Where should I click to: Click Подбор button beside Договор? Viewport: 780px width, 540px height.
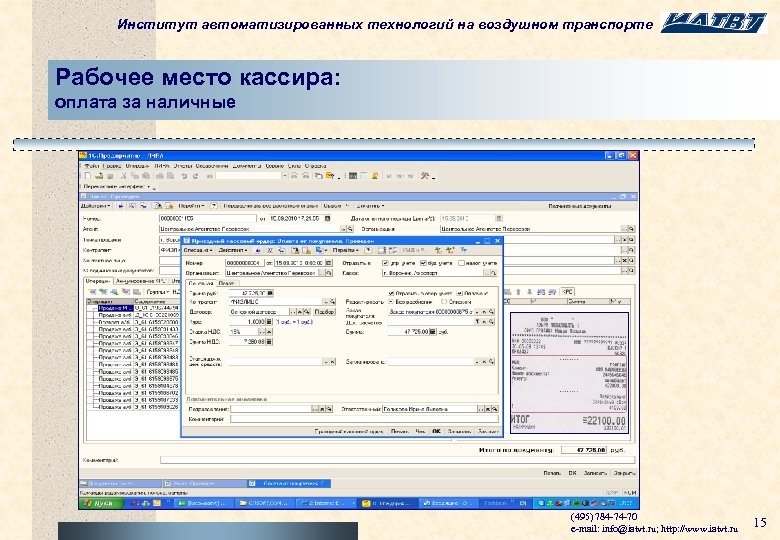(324, 312)
